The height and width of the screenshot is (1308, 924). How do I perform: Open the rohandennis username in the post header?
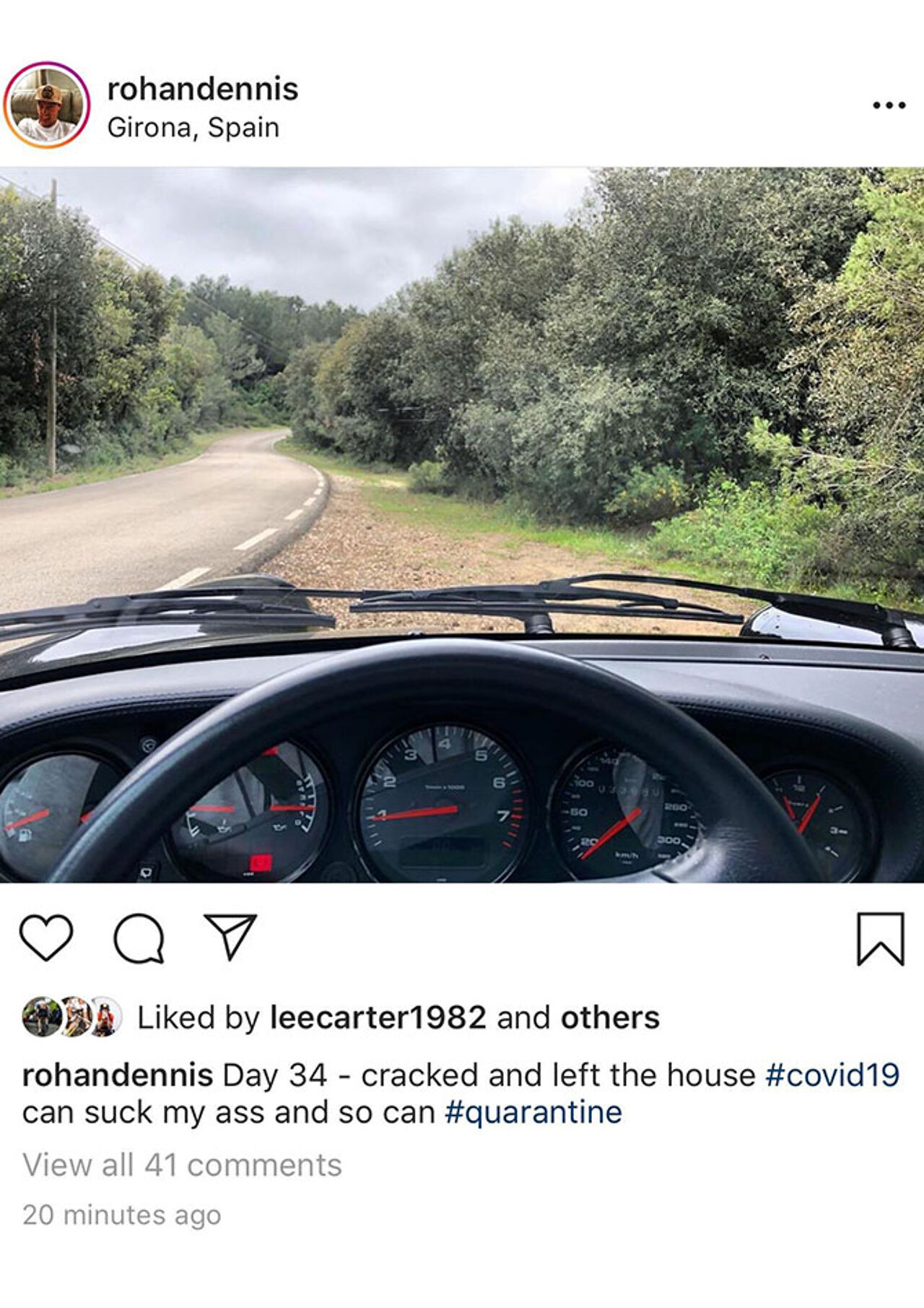pyautogui.click(x=203, y=89)
